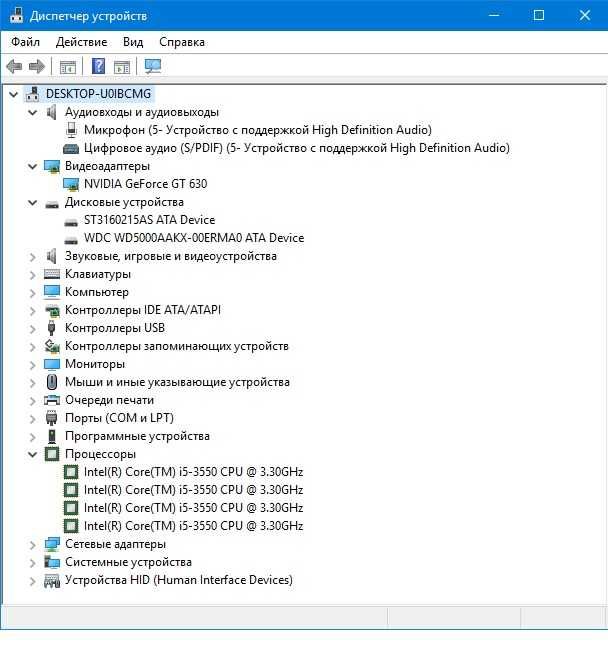
Task: Click the DESKTOP-U0IBCMG computer icon
Action: click(x=32, y=94)
